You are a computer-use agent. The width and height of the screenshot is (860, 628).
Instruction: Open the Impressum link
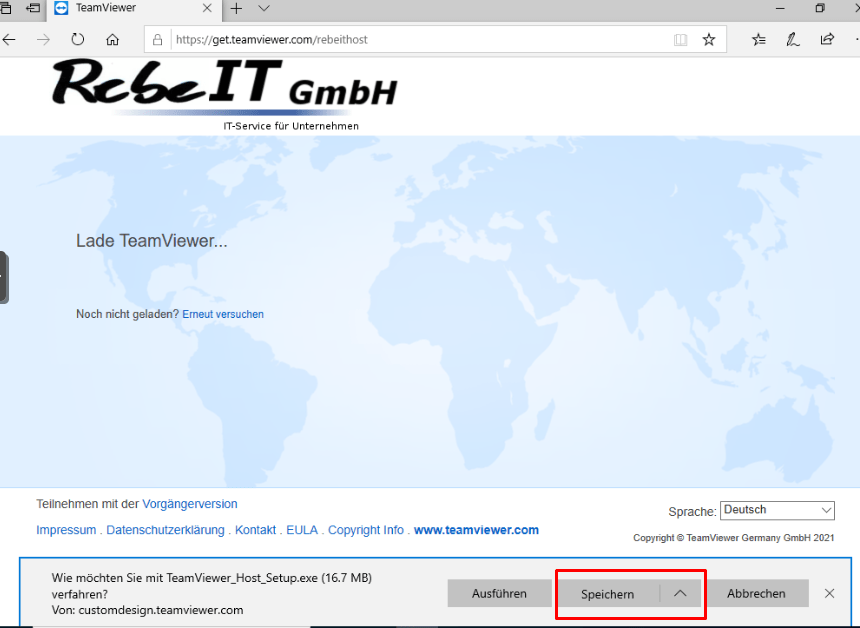[66, 530]
